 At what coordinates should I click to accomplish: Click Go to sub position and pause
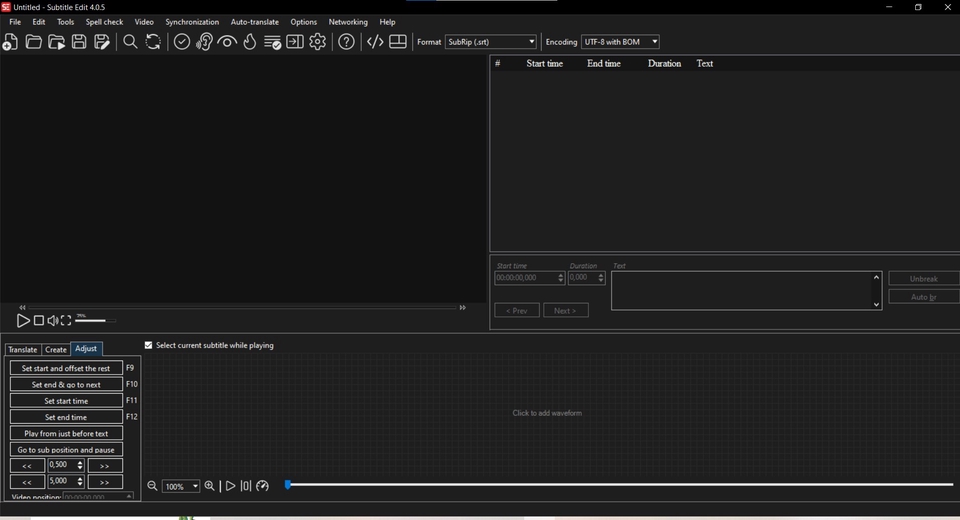pos(66,450)
